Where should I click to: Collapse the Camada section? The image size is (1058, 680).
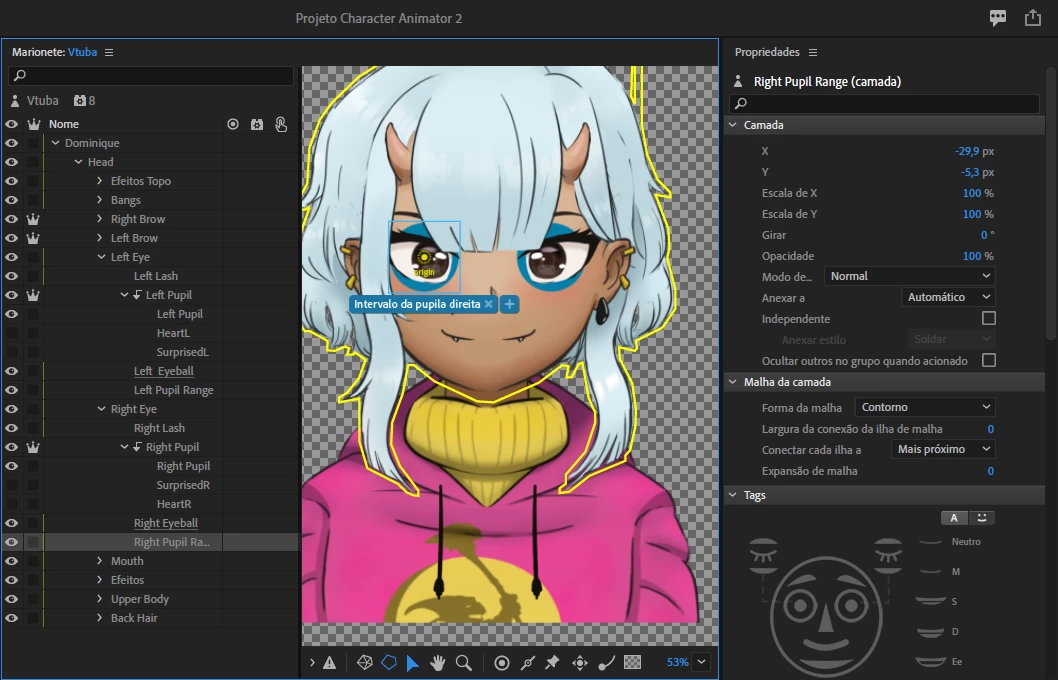[x=733, y=125]
